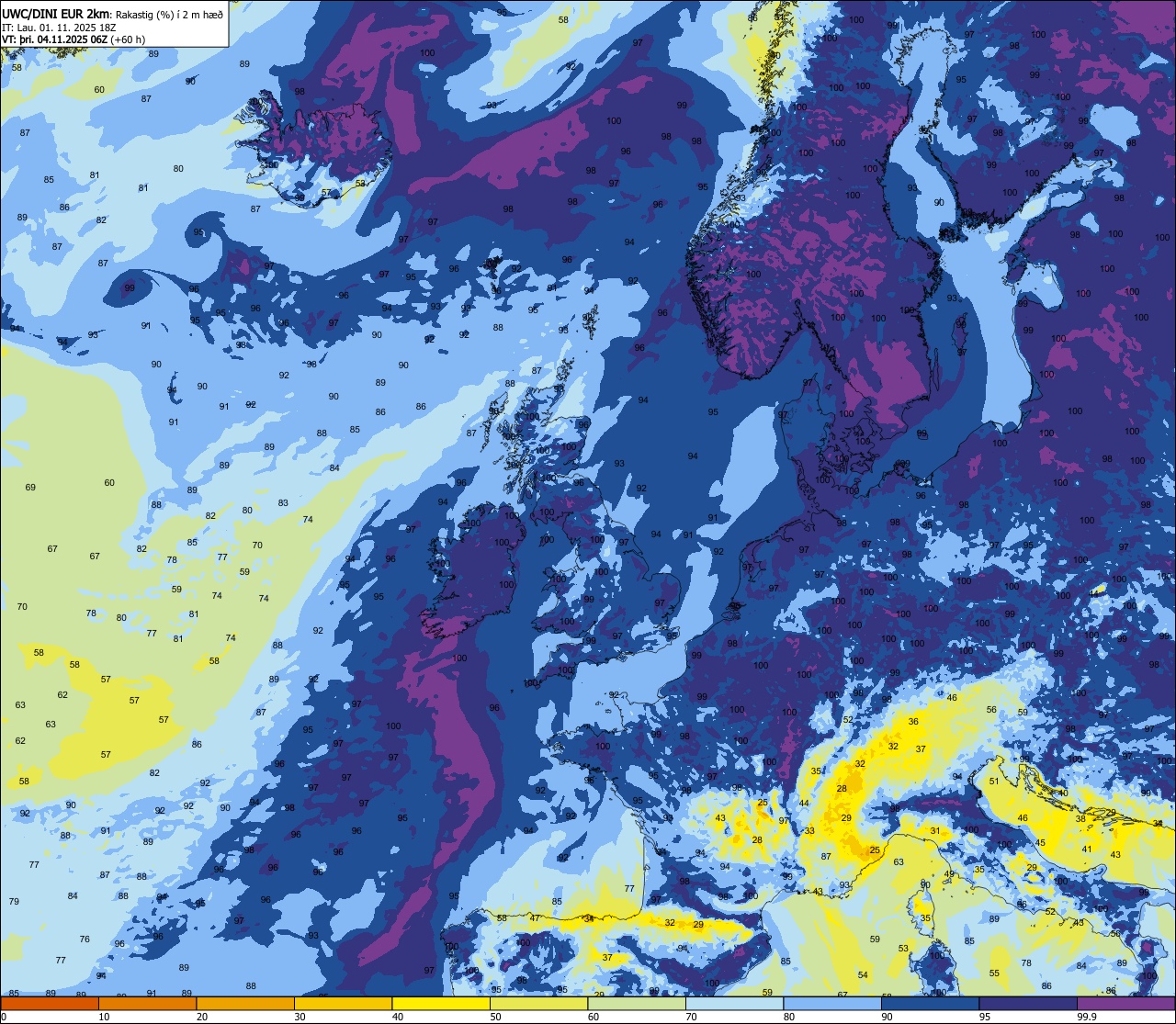This screenshot has height=1024, width=1176.
Task: Click the "80" legend tick label
Action: 789,1017
